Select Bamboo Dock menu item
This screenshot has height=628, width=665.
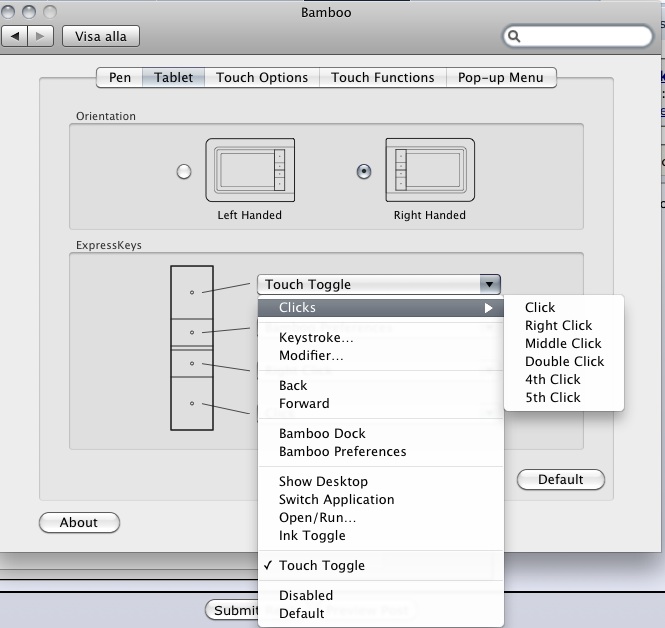coord(380,433)
